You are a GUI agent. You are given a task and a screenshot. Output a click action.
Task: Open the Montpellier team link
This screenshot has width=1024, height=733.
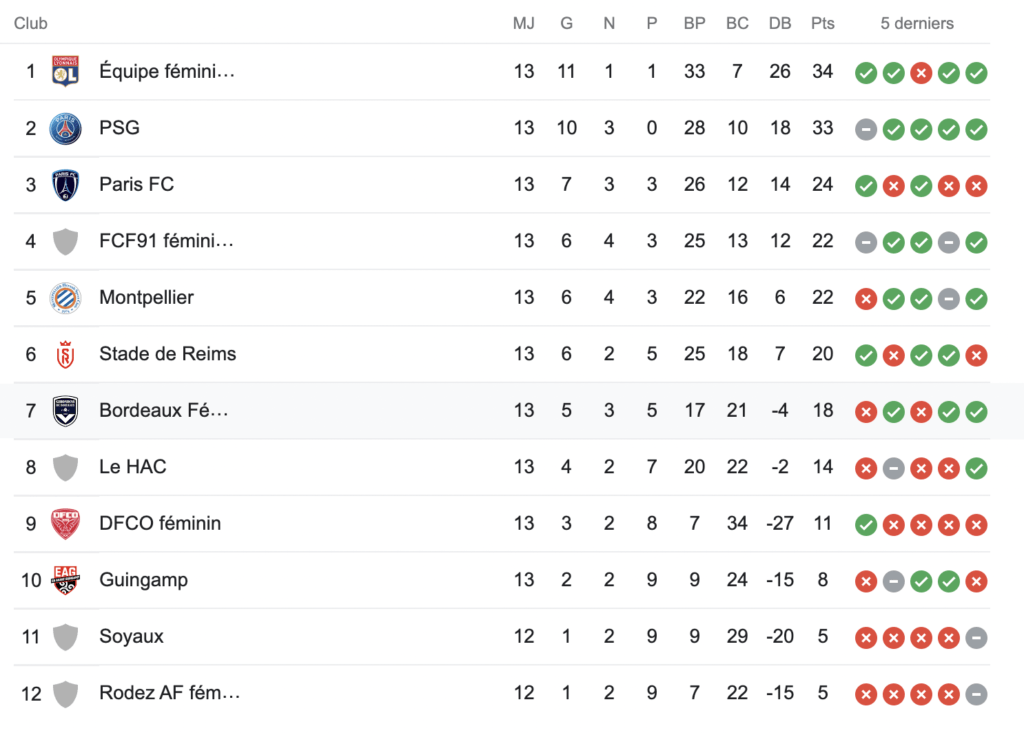[146, 297]
